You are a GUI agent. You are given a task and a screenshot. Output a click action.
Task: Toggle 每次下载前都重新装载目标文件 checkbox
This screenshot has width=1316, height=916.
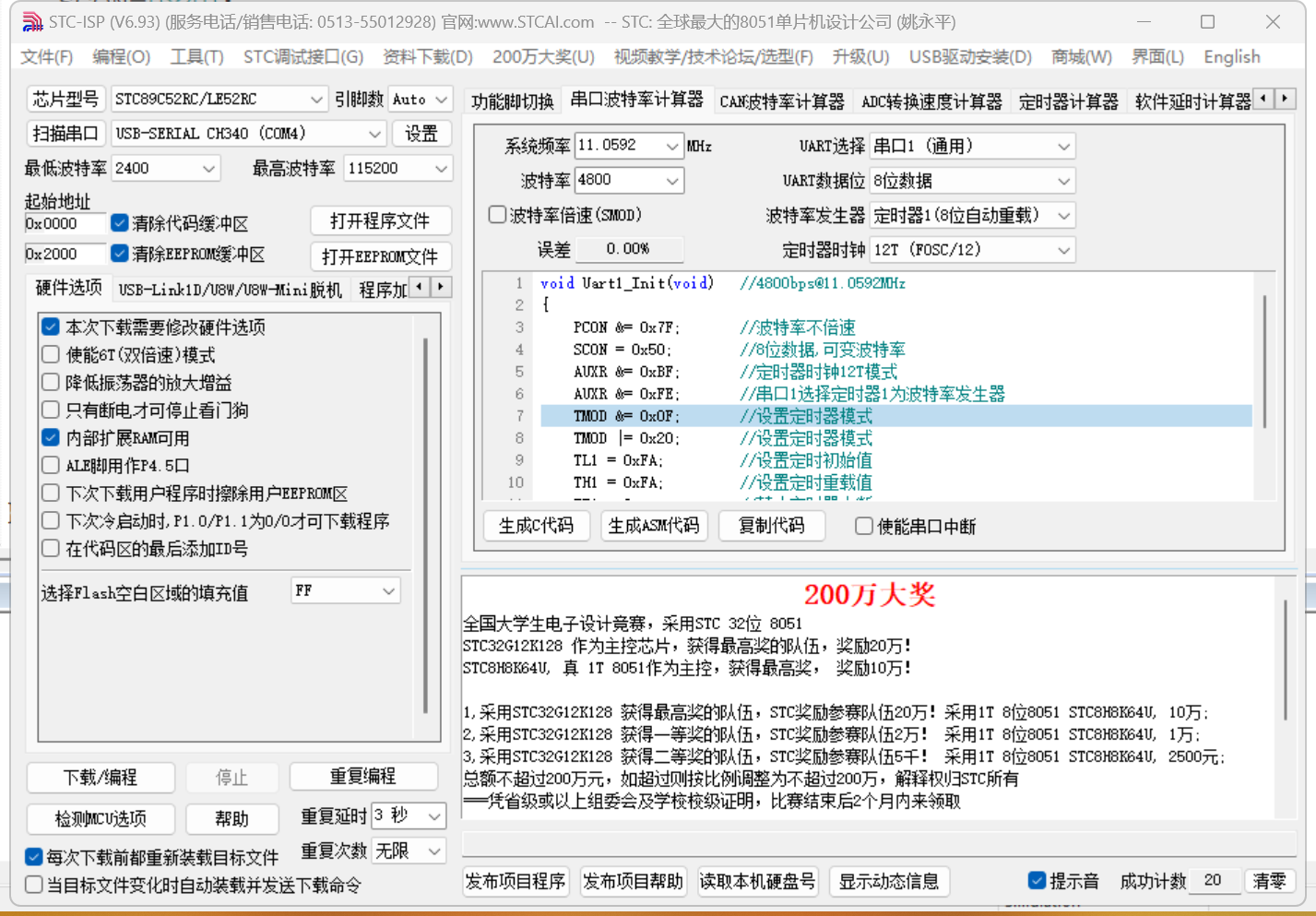tap(34, 857)
